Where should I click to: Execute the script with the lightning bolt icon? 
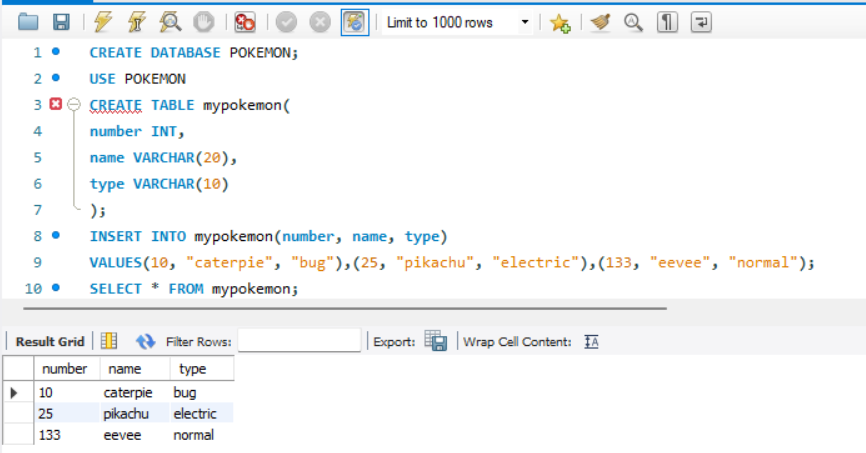(103, 23)
